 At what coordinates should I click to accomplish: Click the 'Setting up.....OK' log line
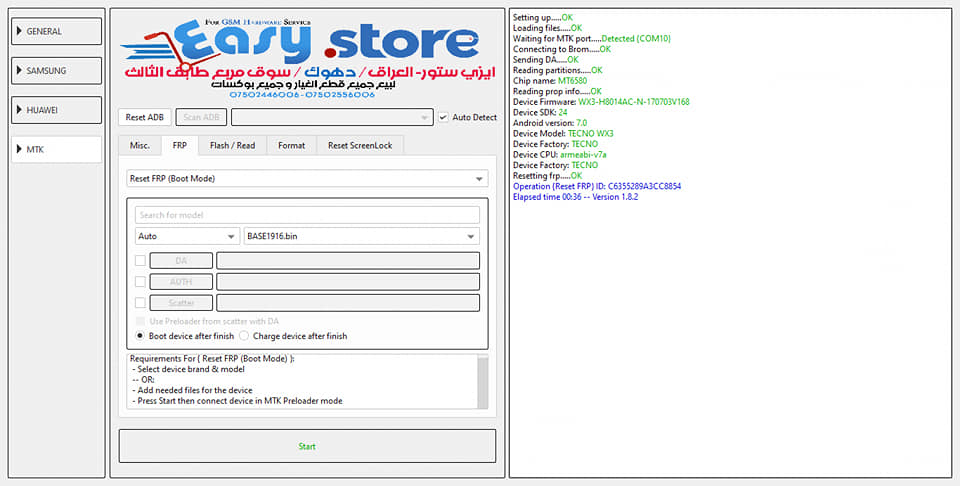542,17
